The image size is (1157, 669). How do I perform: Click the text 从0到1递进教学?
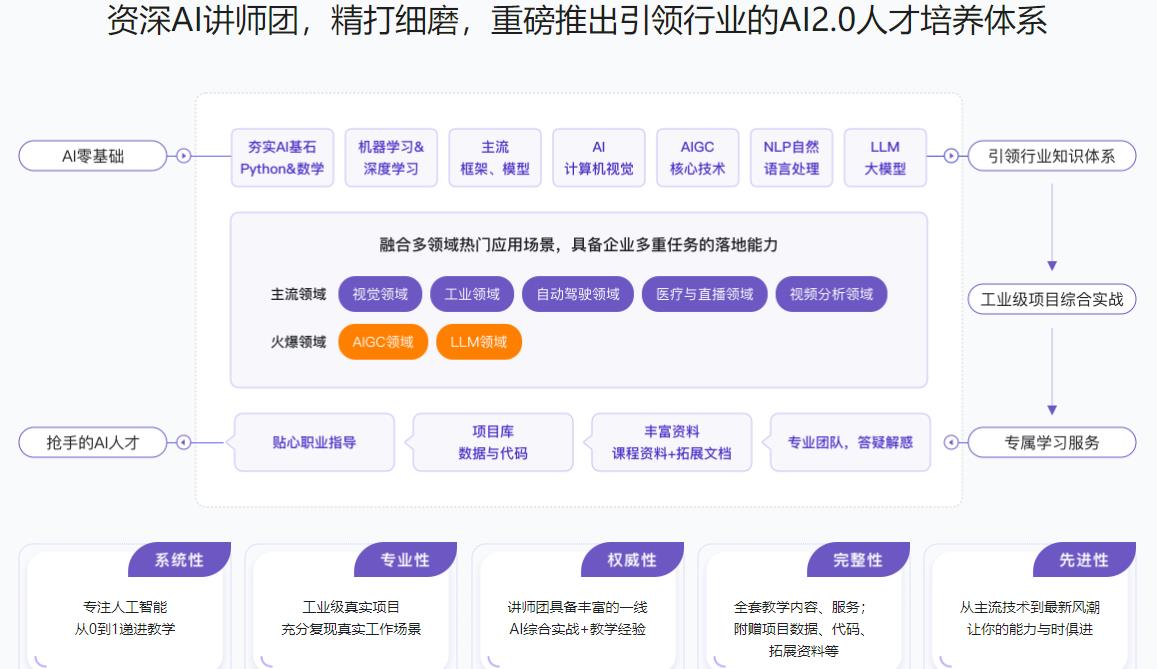(x=125, y=629)
